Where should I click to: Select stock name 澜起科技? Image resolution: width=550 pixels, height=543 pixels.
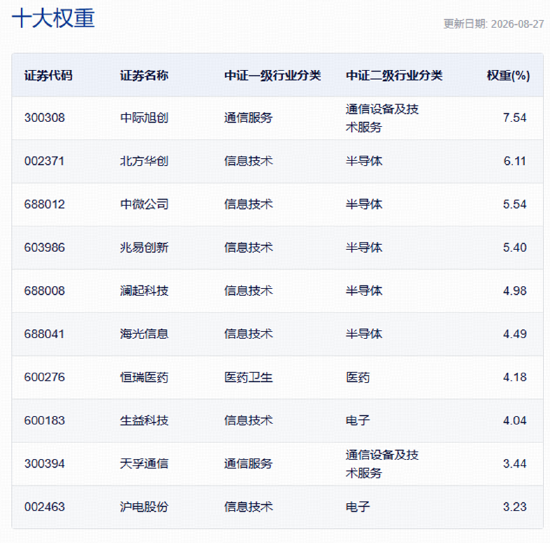144,291
